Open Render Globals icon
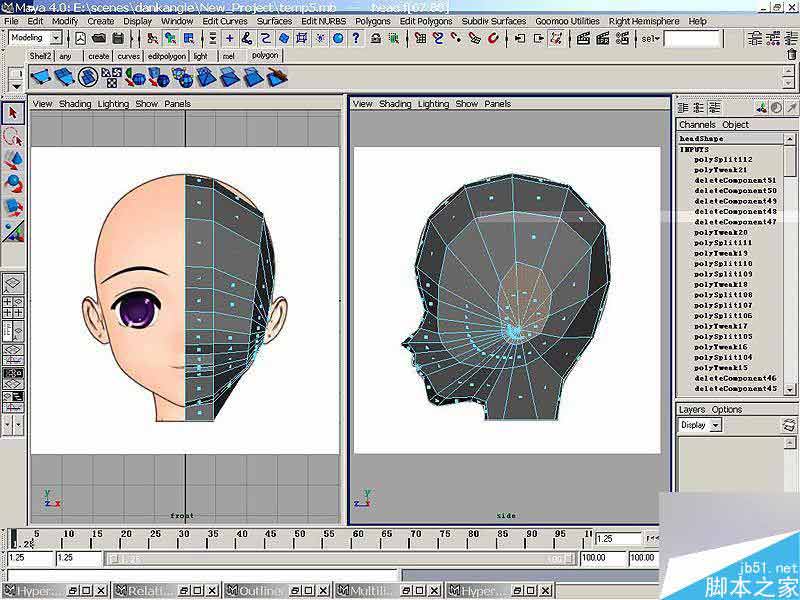 click(x=622, y=38)
